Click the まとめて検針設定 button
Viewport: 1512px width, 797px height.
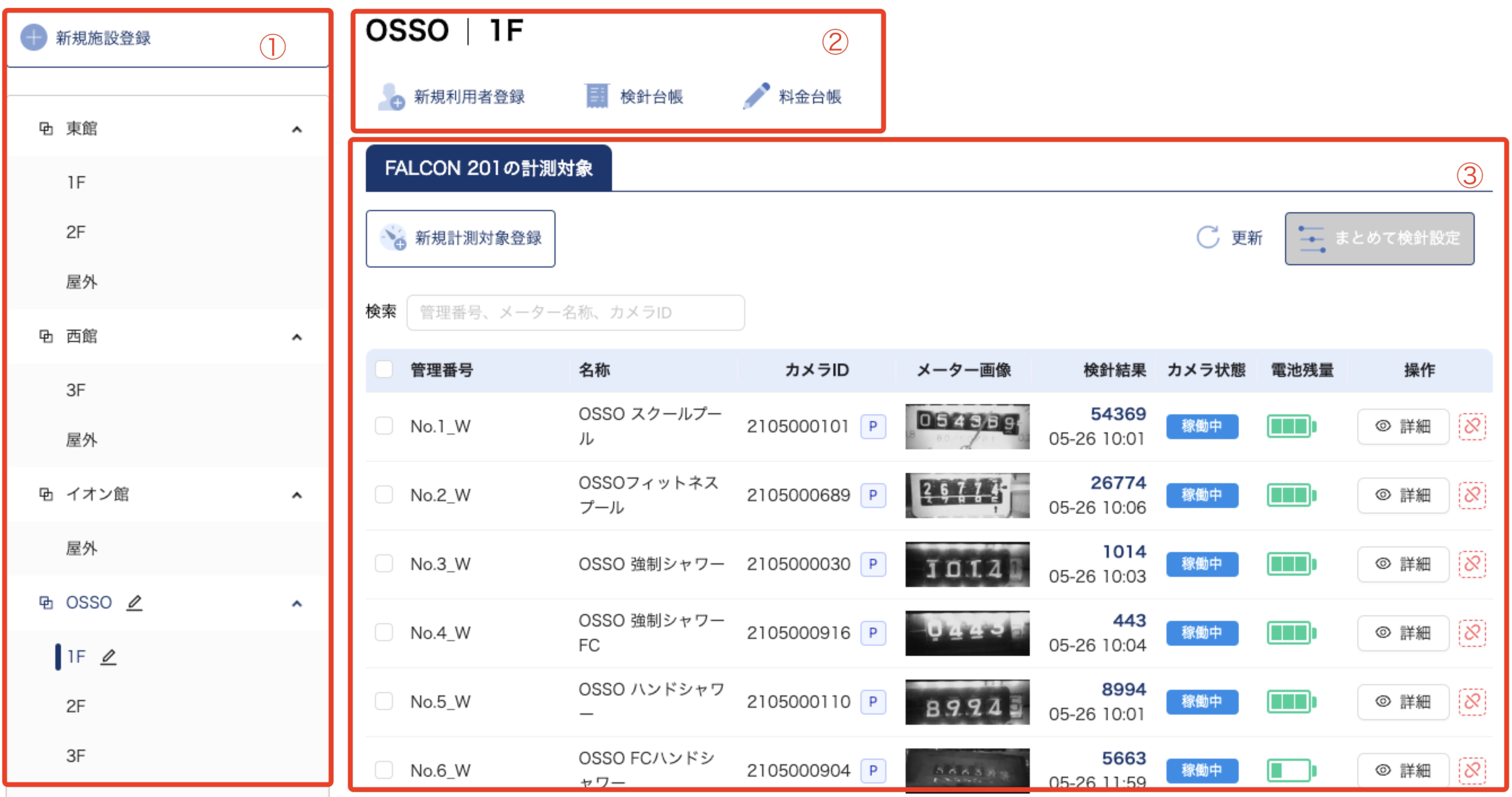[1379, 238]
